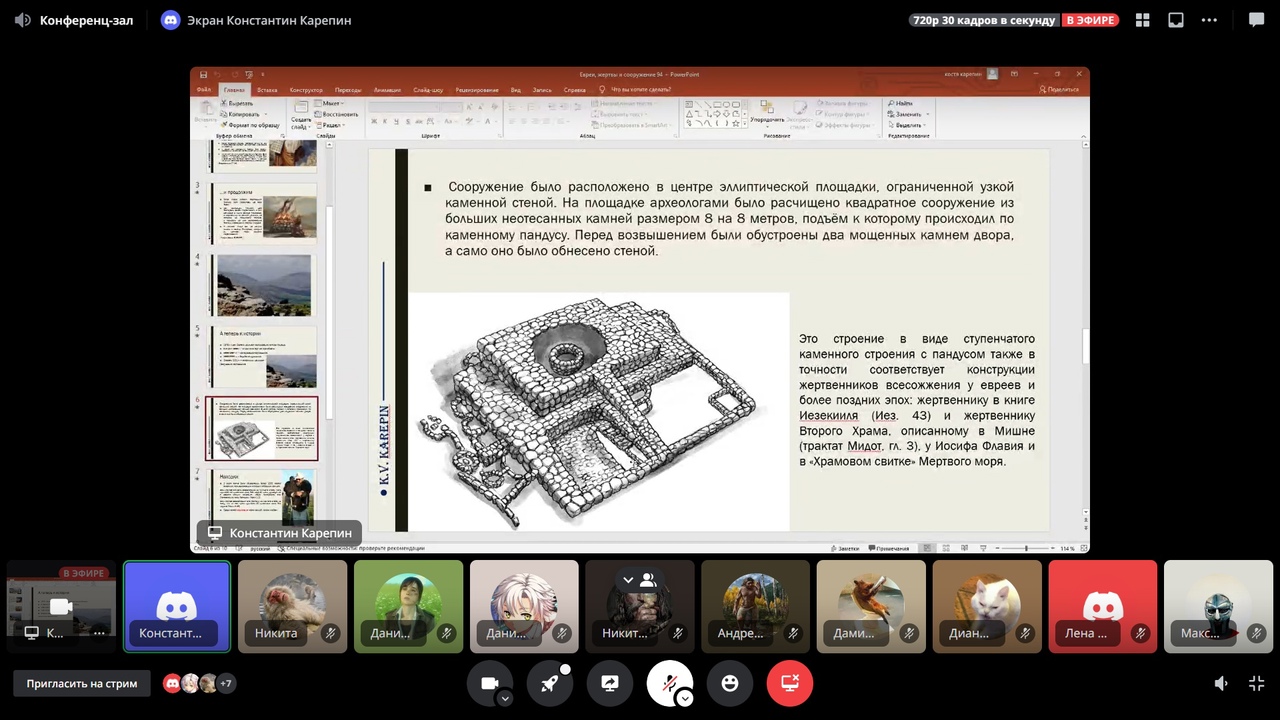Select the Андрей participant tile

tap(756, 607)
